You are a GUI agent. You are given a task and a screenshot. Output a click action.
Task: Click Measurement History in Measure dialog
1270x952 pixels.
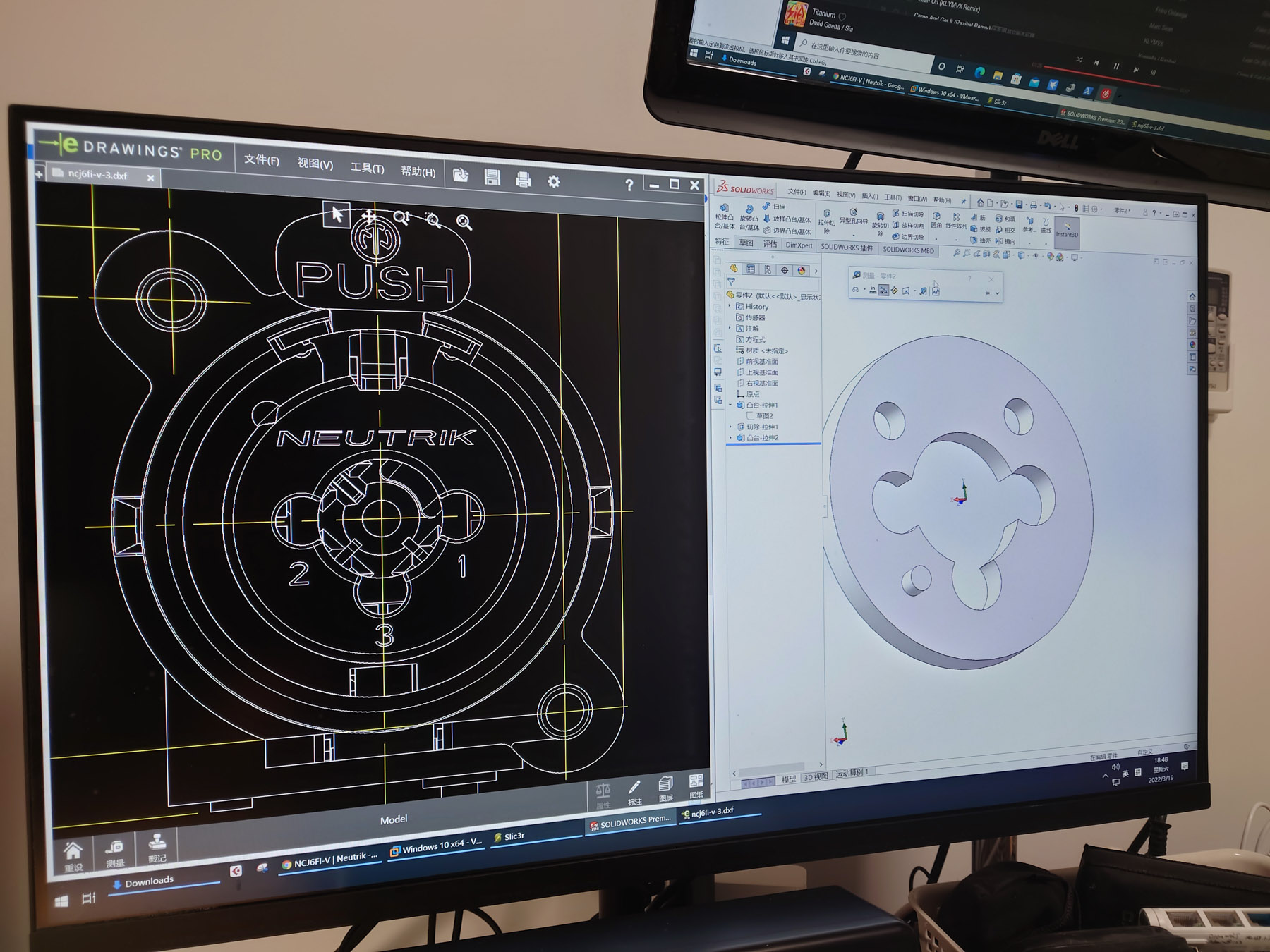936,292
